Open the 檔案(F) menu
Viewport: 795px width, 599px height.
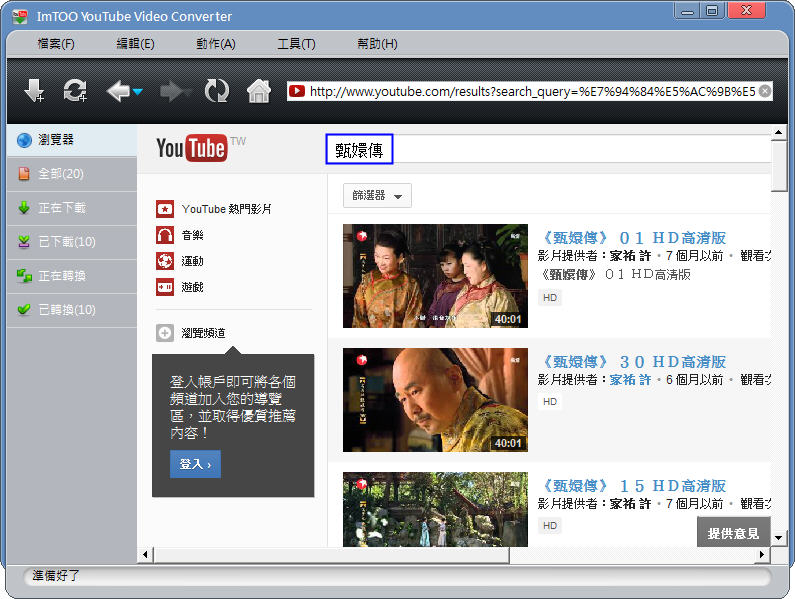click(56, 44)
